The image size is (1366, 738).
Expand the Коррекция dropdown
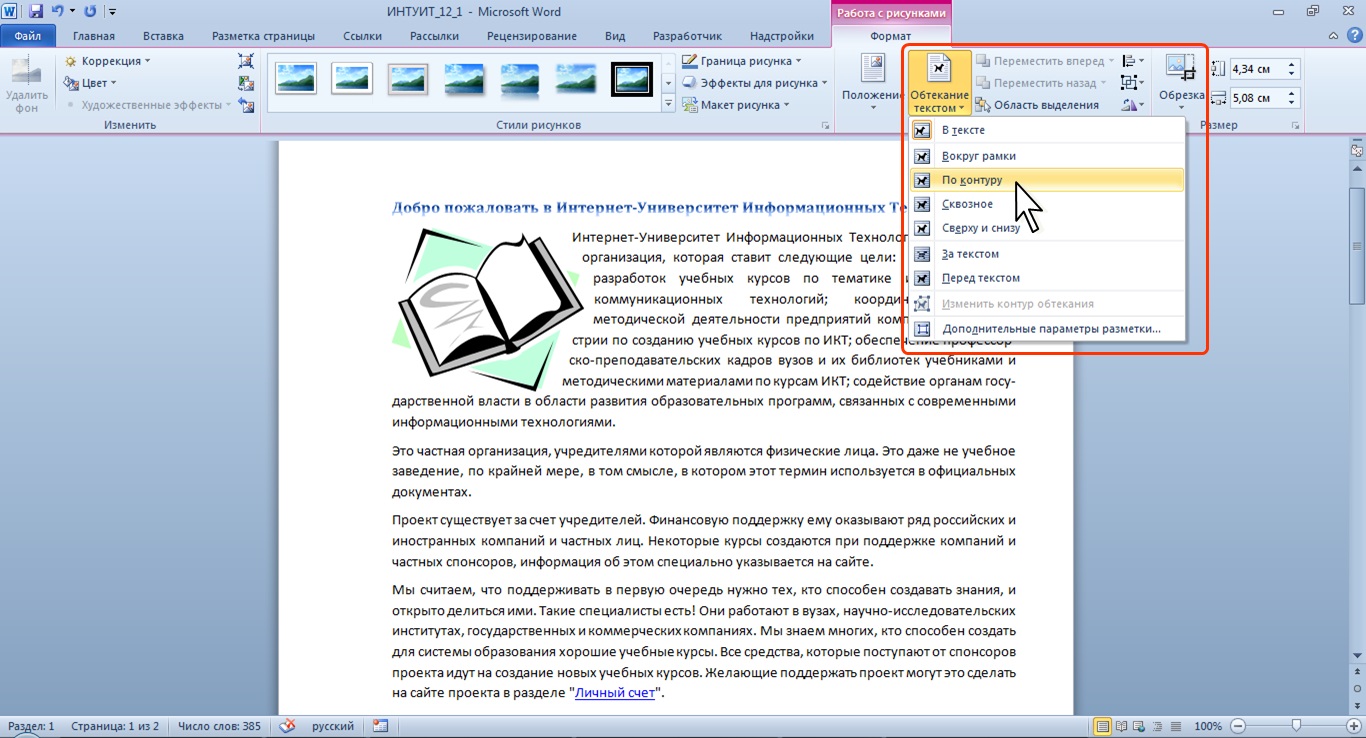(108, 61)
